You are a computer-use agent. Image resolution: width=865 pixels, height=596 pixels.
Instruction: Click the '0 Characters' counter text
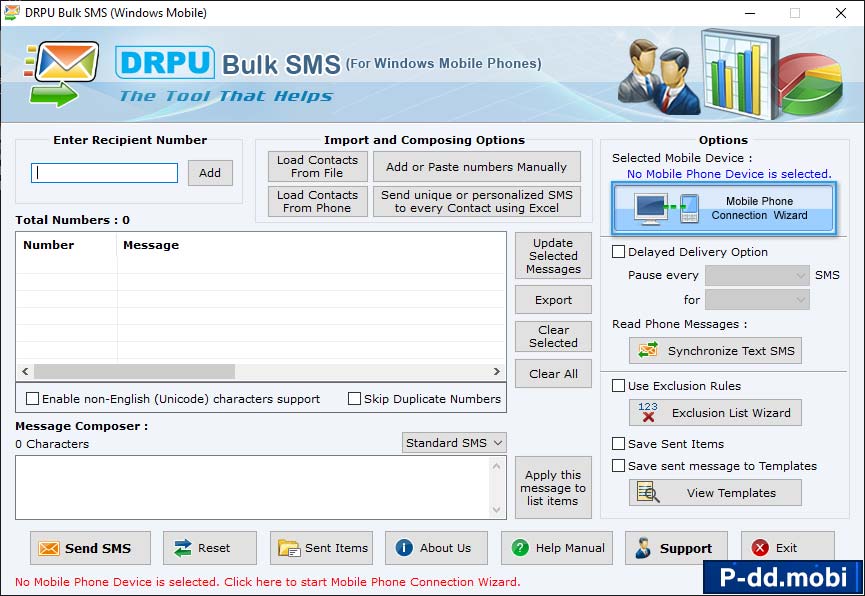click(x=52, y=444)
